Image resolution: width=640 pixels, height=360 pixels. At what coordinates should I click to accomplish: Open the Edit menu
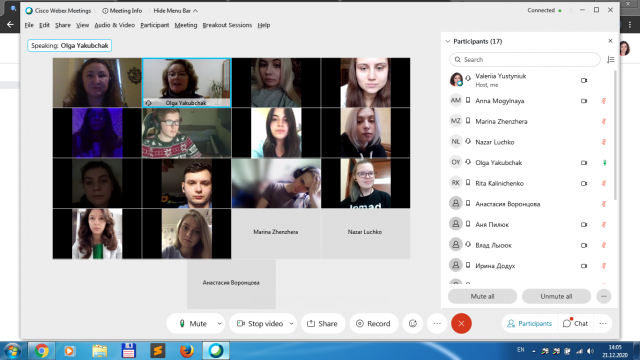tap(44, 25)
